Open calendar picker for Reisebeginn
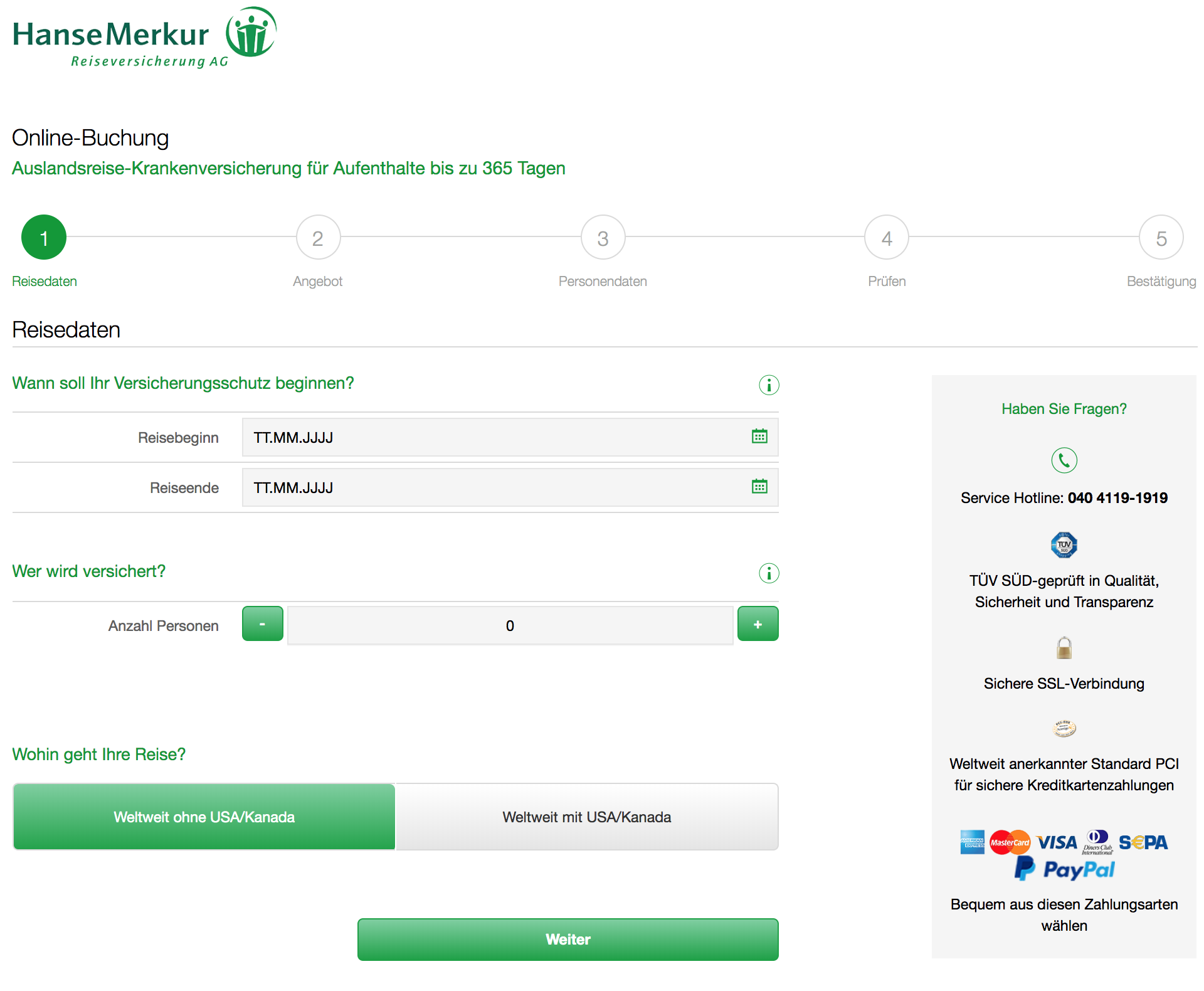This screenshot has height=991, width=1204. point(759,437)
